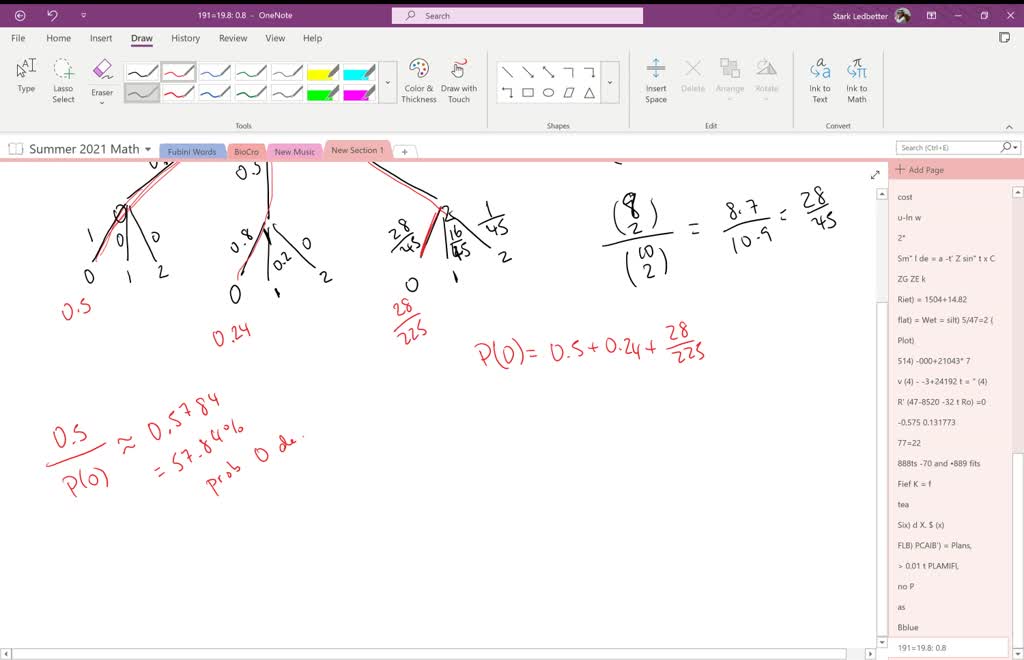Screen dimensions: 1024x660
Task: Switch to the Fubini Words section tab
Action: pyautogui.click(x=191, y=152)
